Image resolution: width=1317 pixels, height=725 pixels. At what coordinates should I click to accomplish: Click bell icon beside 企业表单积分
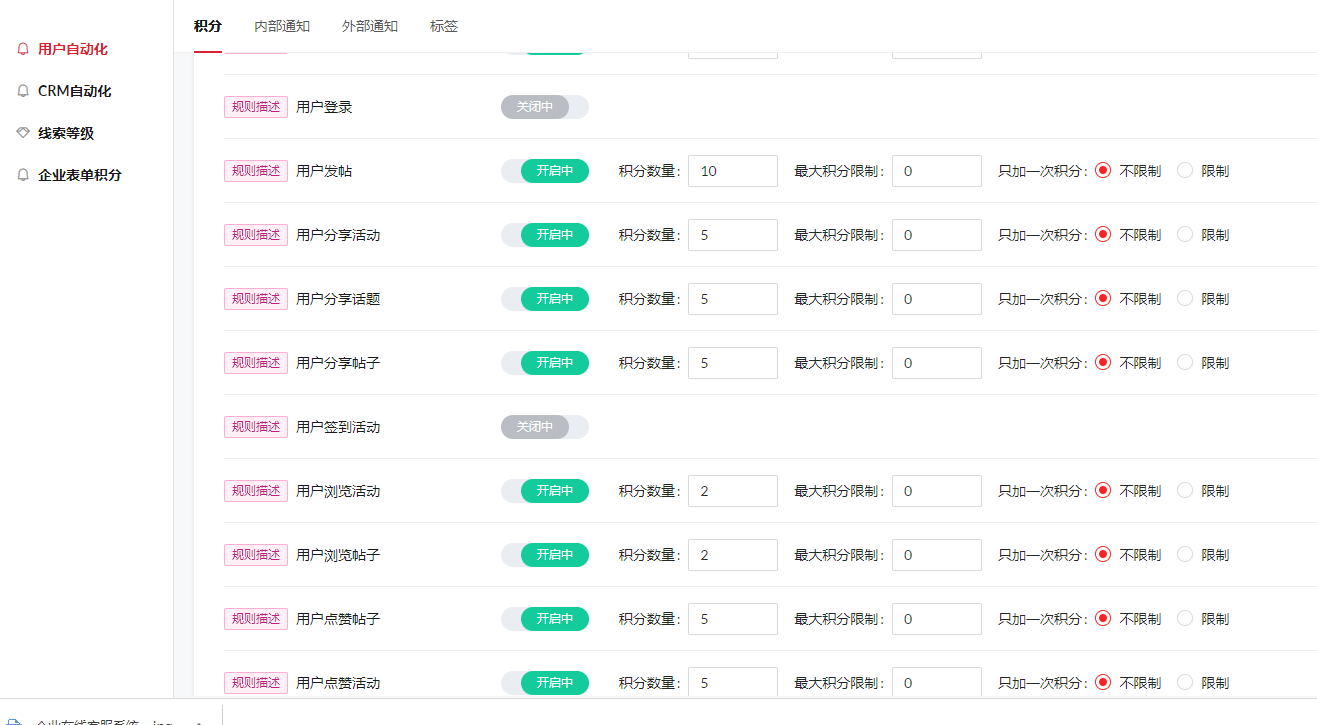coord(23,175)
